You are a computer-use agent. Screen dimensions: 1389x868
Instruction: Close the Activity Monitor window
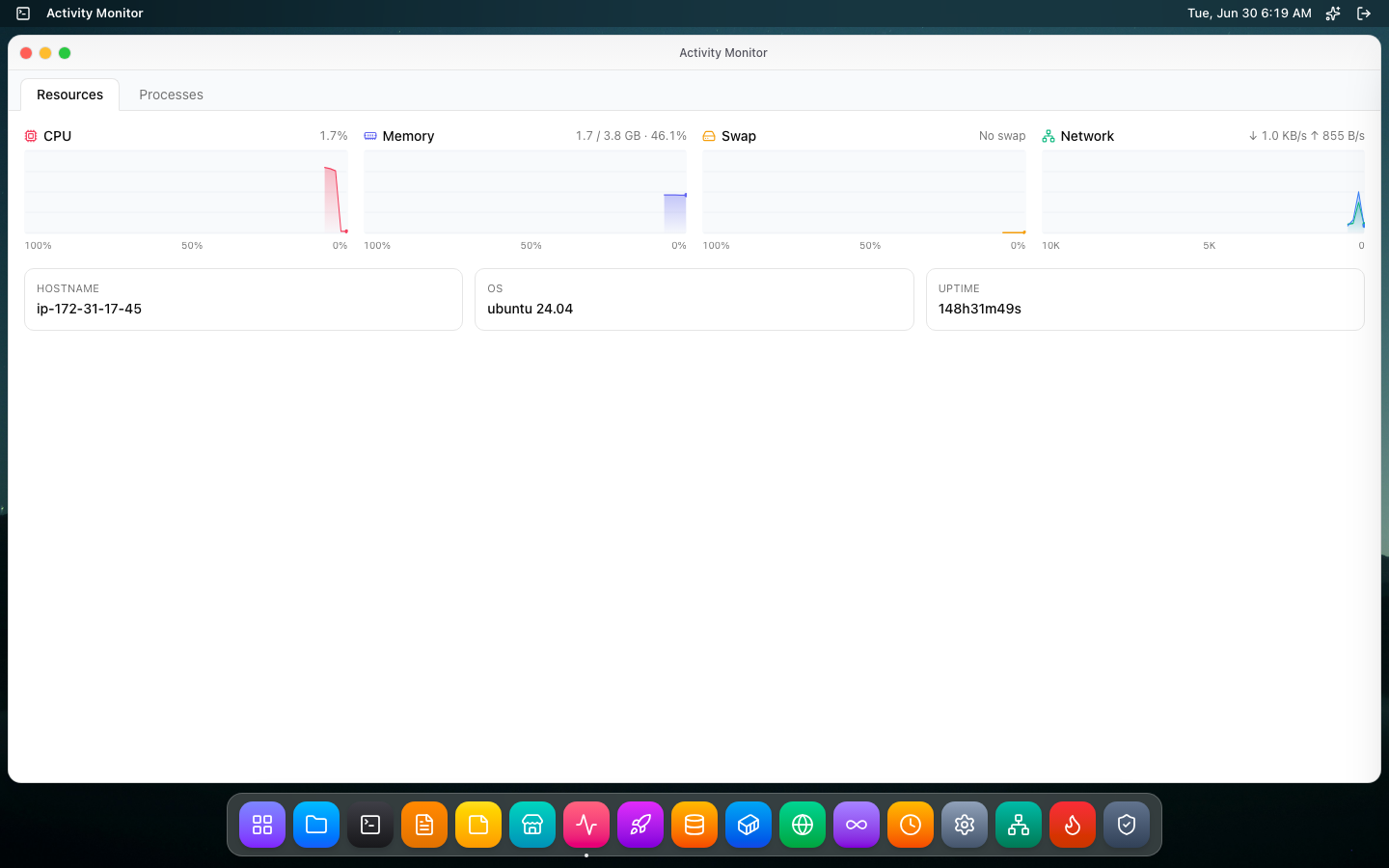26,53
